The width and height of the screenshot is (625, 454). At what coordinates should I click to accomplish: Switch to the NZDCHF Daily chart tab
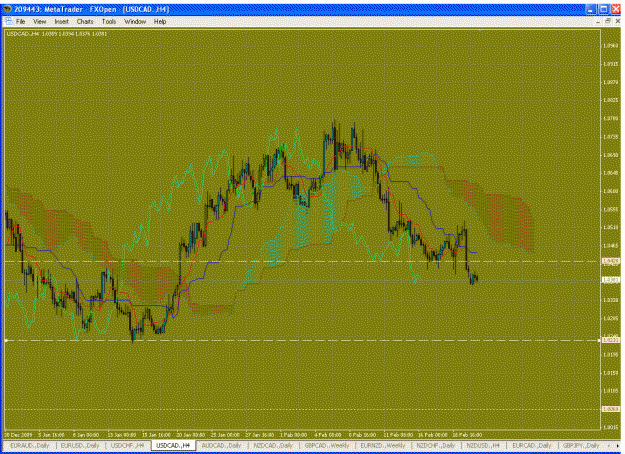[436, 445]
